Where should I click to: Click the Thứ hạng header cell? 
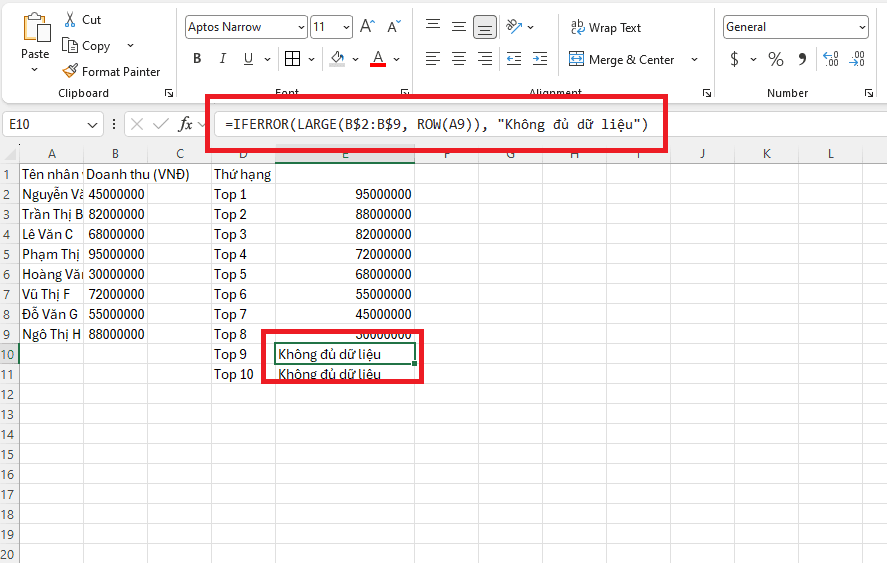coord(243,174)
